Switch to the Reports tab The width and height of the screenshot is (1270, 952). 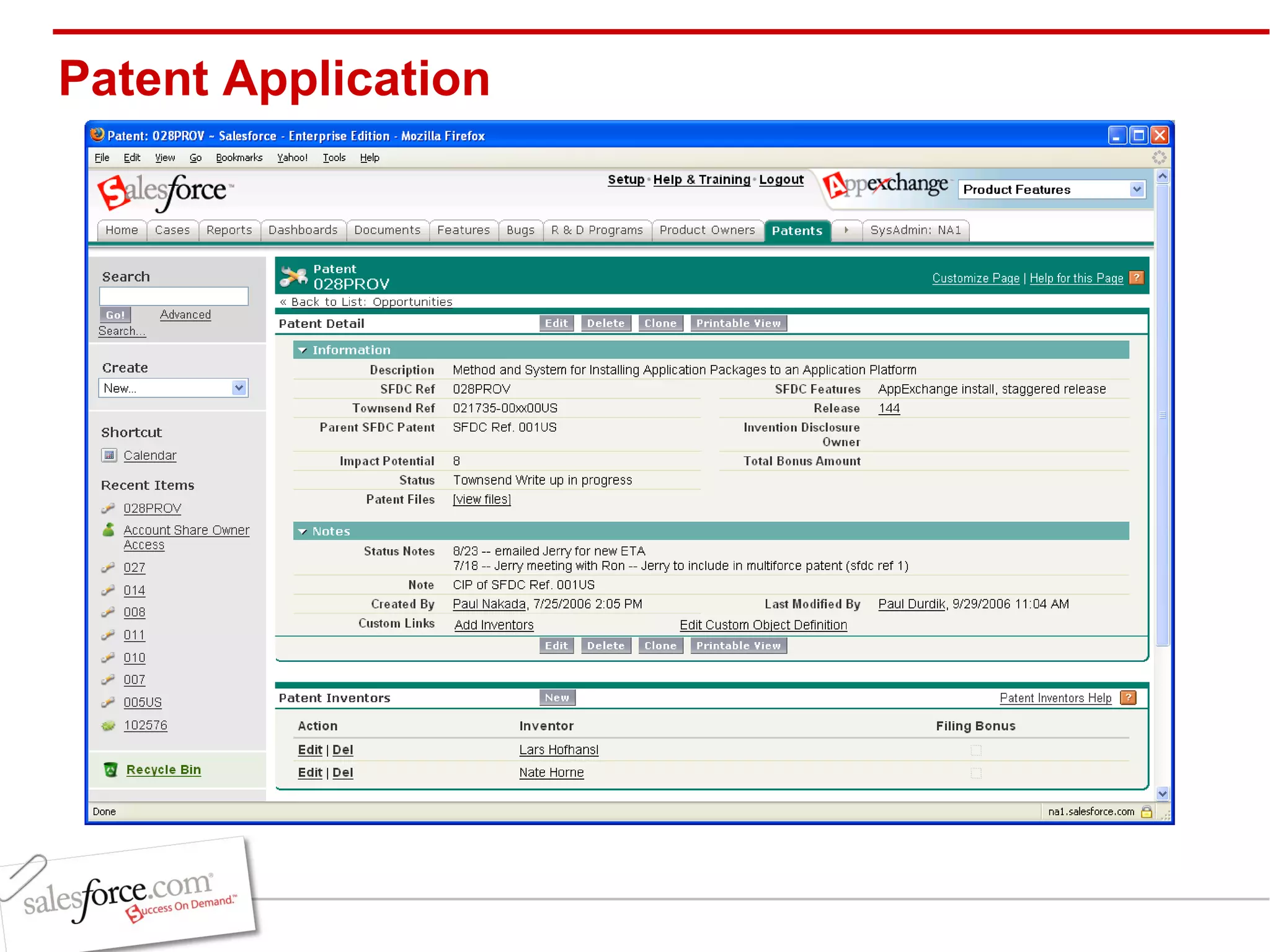pyautogui.click(x=229, y=231)
